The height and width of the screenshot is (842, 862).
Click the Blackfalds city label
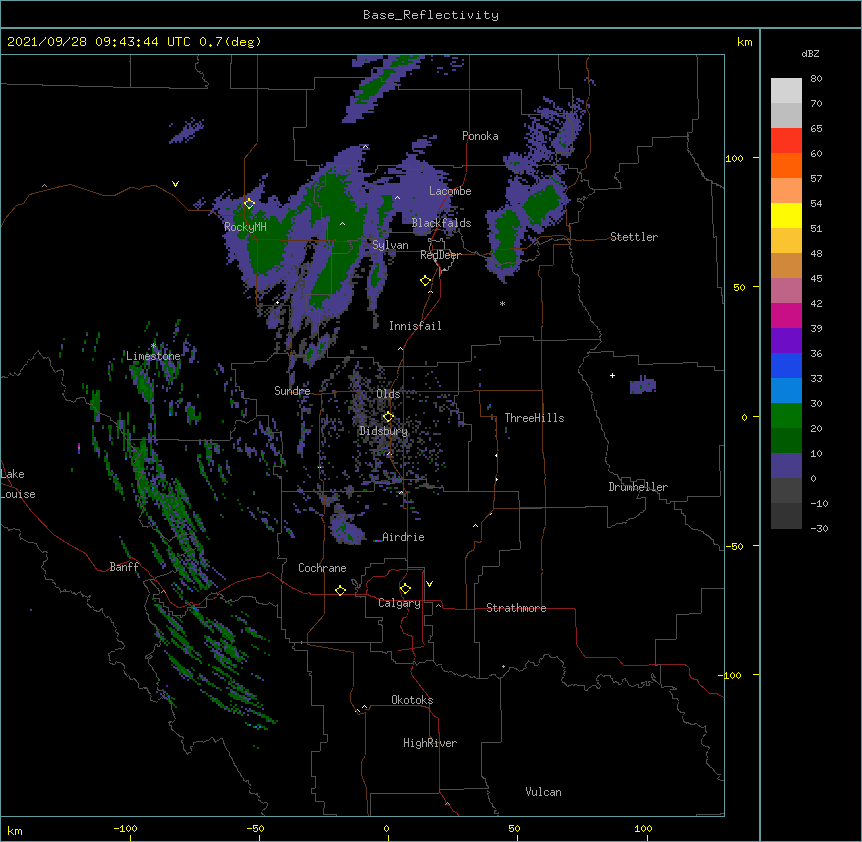[441, 223]
